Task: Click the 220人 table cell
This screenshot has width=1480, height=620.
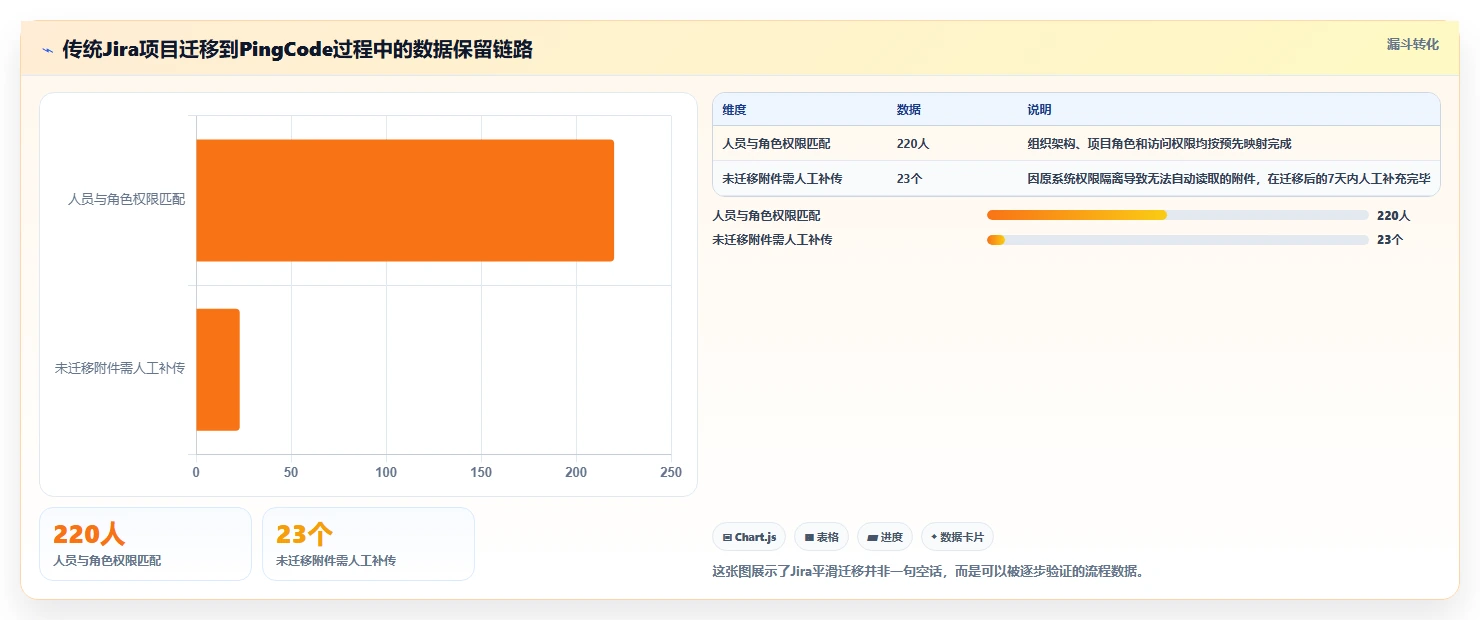Action: 913,144
